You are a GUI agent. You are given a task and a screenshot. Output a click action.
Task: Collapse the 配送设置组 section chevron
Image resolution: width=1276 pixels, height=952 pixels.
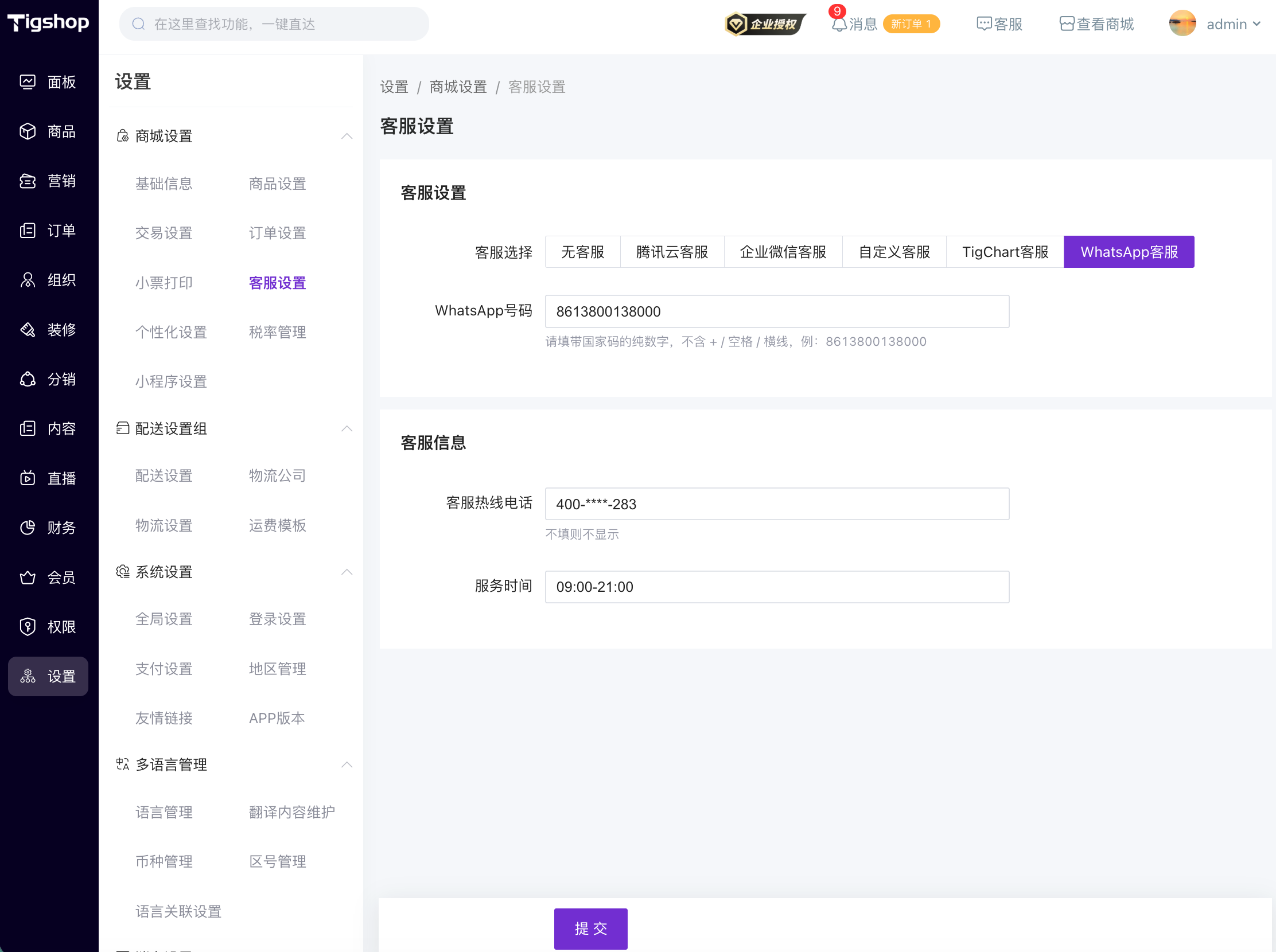point(347,429)
